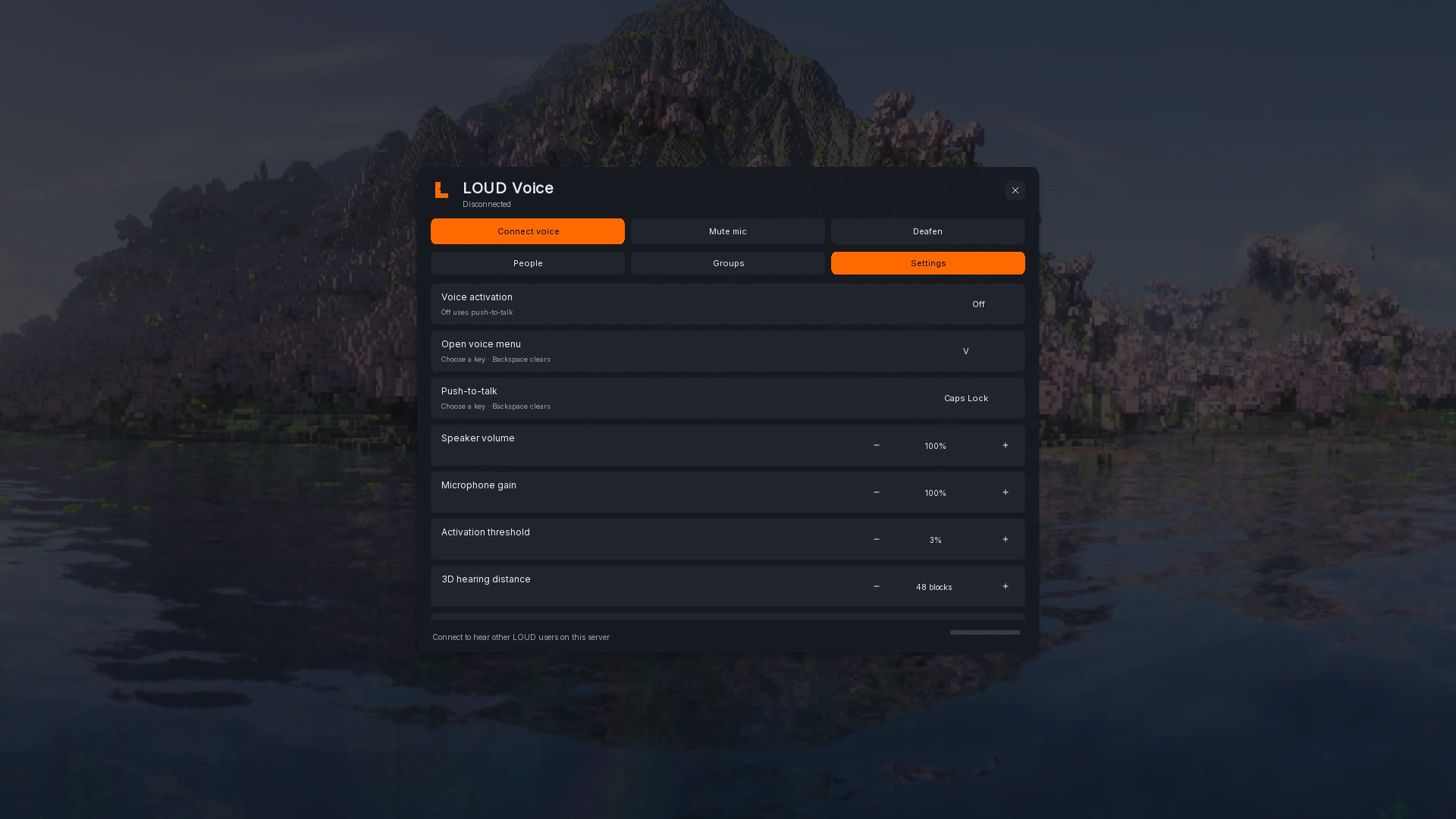Increase 3D hearing distance plus icon

pos(1006,586)
